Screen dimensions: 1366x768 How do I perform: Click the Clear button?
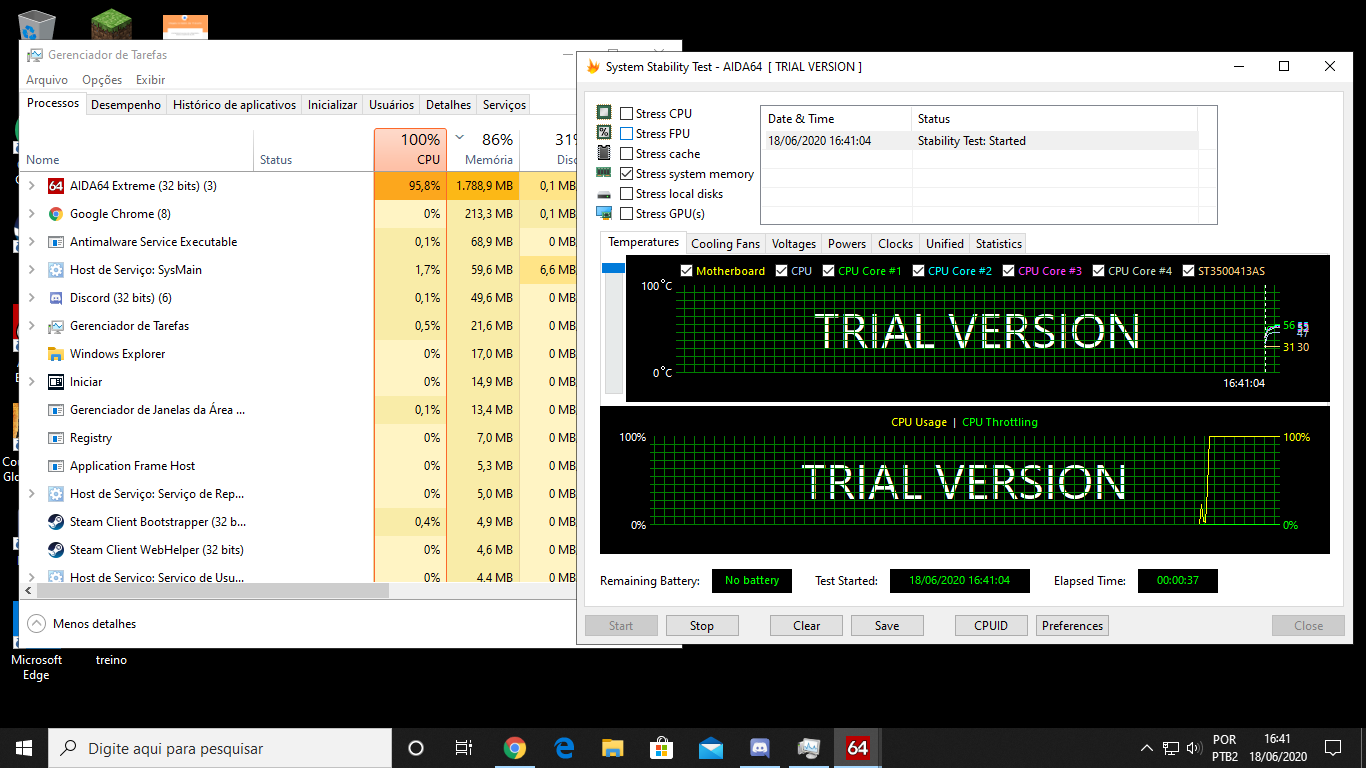coord(807,626)
